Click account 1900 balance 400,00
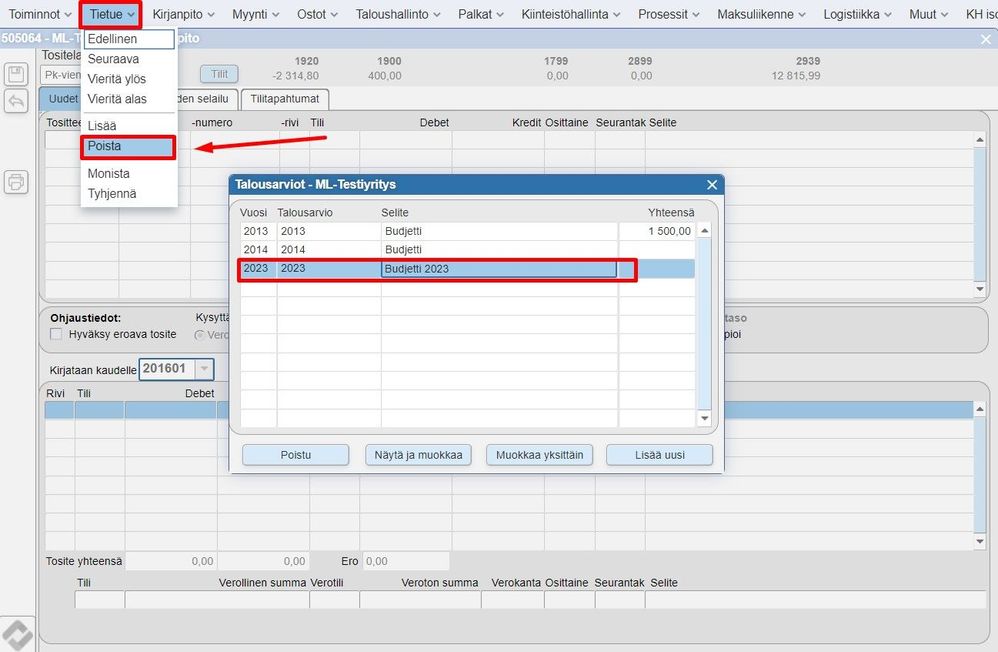 384,76
